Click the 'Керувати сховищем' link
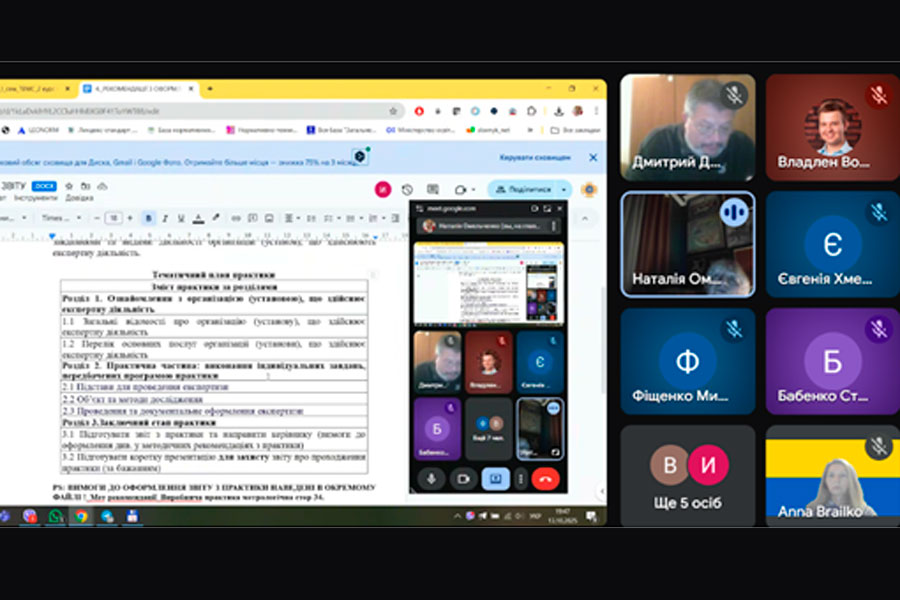 (x=535, y=157)
